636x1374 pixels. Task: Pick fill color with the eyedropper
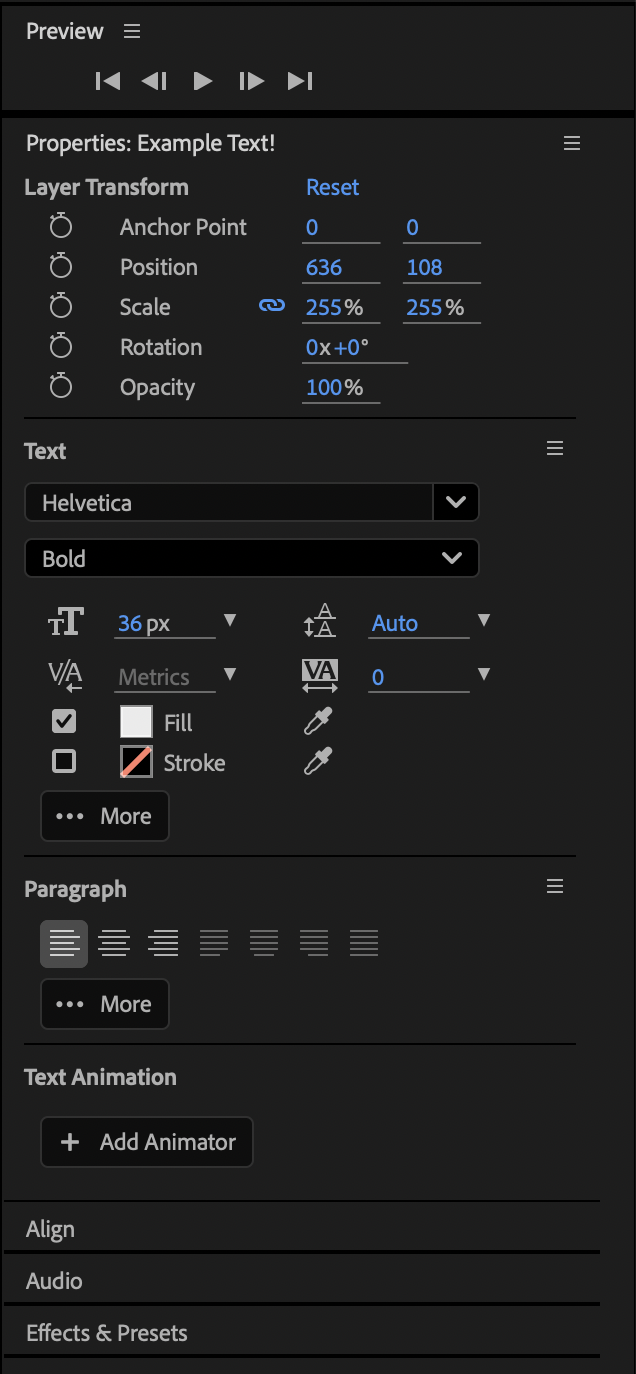coord(317,721)
